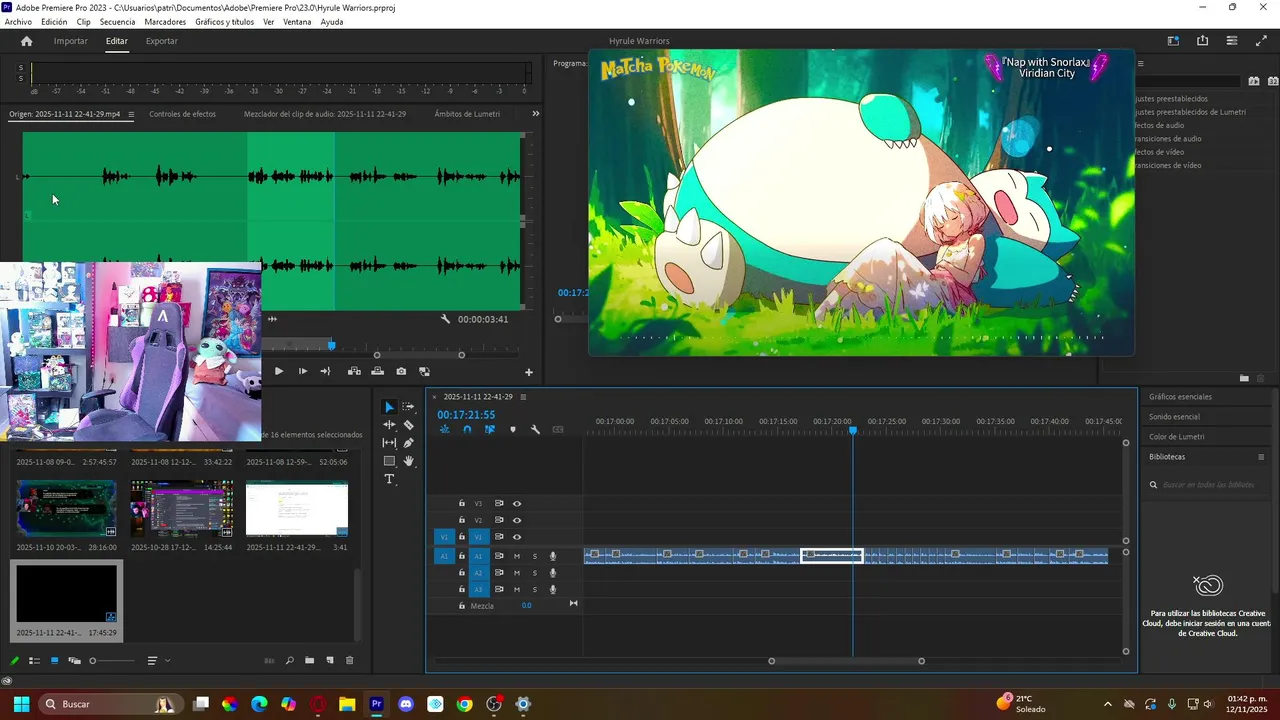This screenshot has width=1280, height=720.
Task: Open timeline display settings wrench
Action: pos(535,430)
